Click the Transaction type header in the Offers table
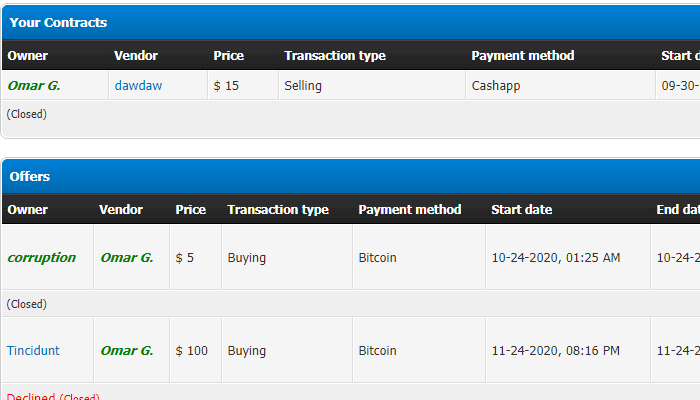Image resolution: width=700 pixels, height=400 pixels. pos(278,210)
